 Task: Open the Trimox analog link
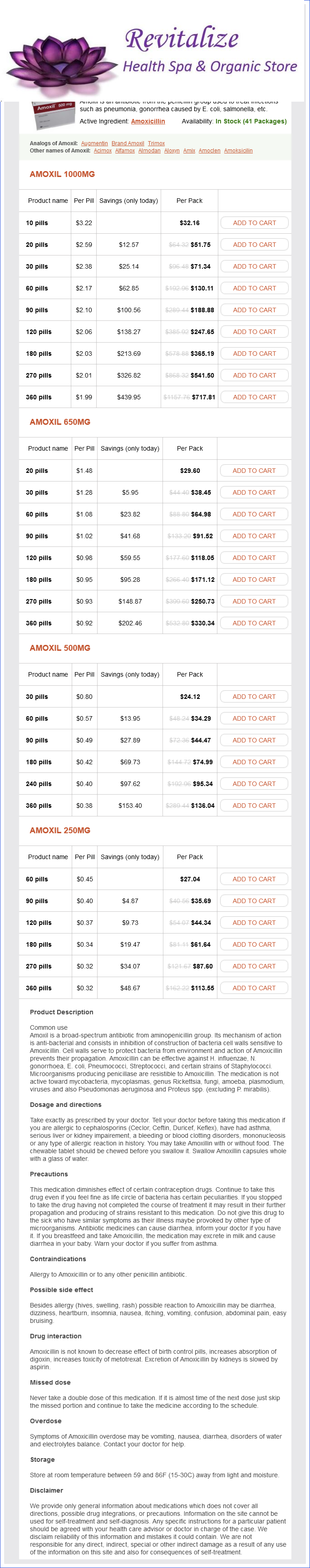pyautogui.click(x=157, y=144)
